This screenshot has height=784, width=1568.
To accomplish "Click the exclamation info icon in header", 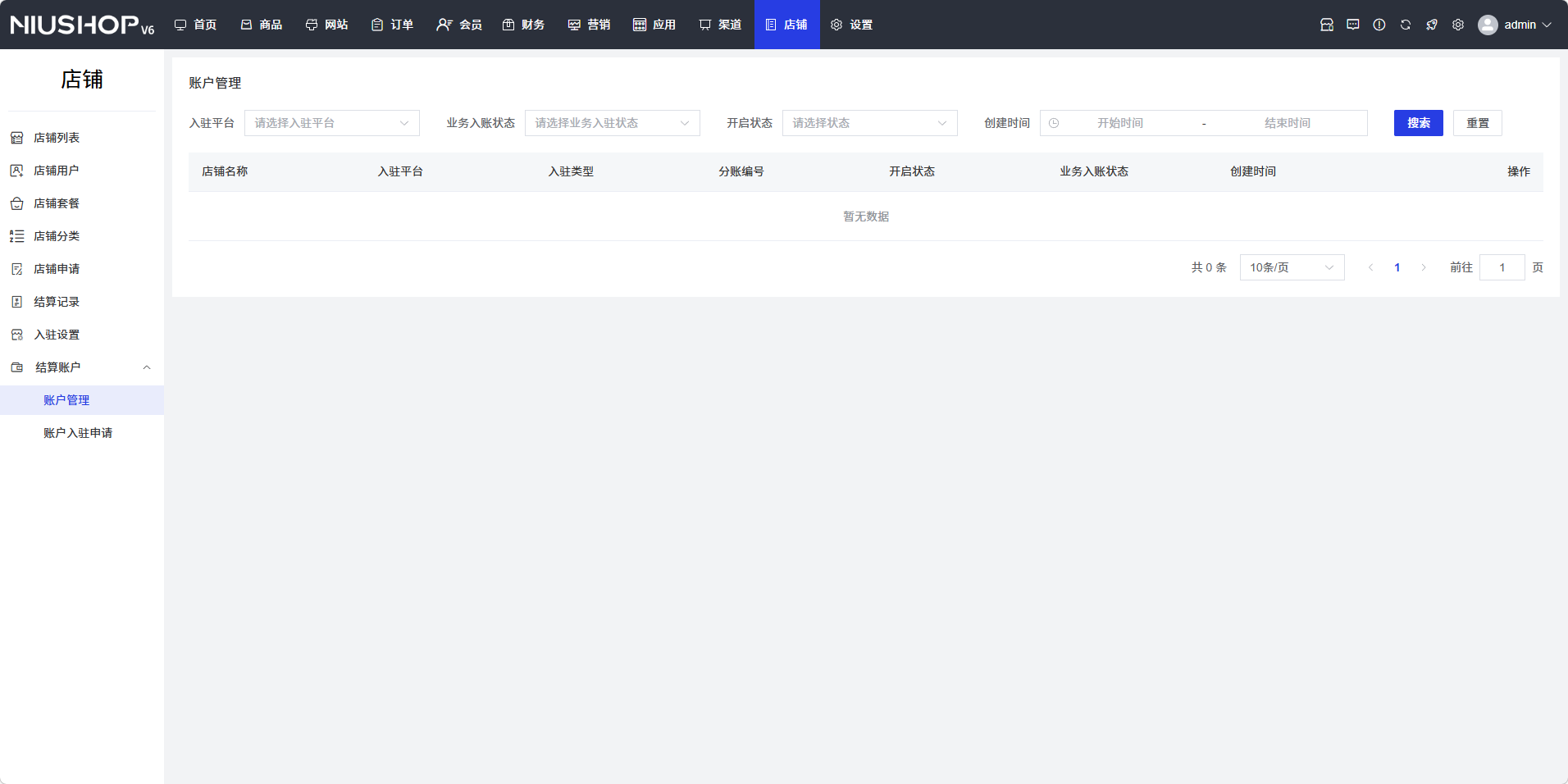I will coord(1379,25).
